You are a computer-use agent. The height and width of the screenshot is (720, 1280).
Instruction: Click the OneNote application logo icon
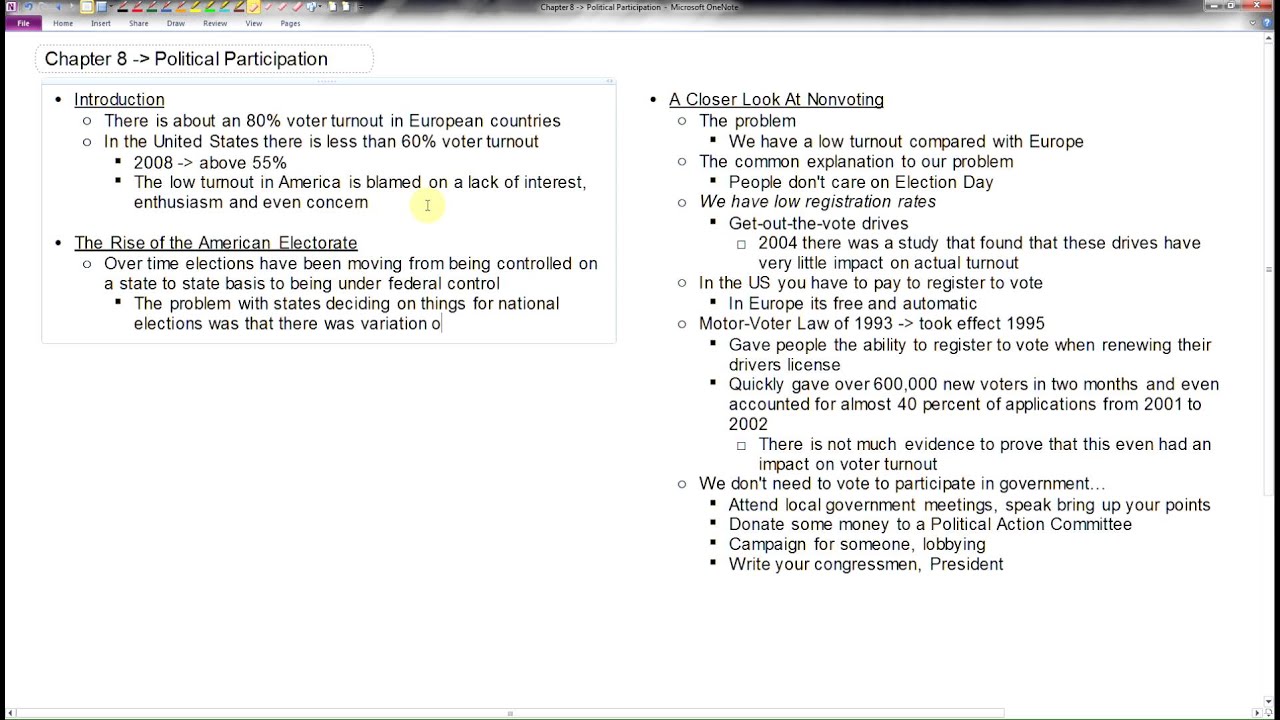(x=11, y=7)
